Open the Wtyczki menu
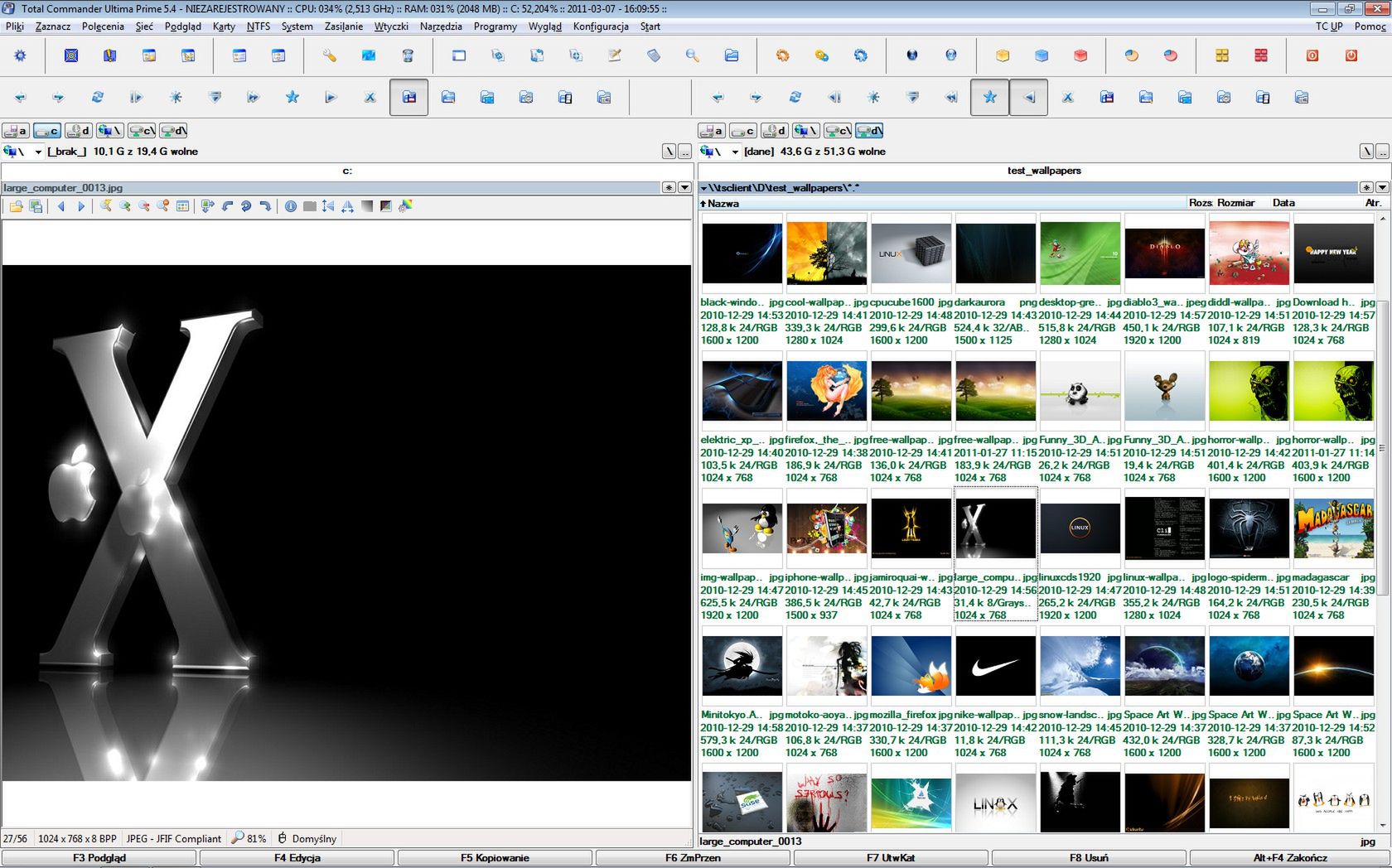1392x868 pixels. [x=391, y=27]
